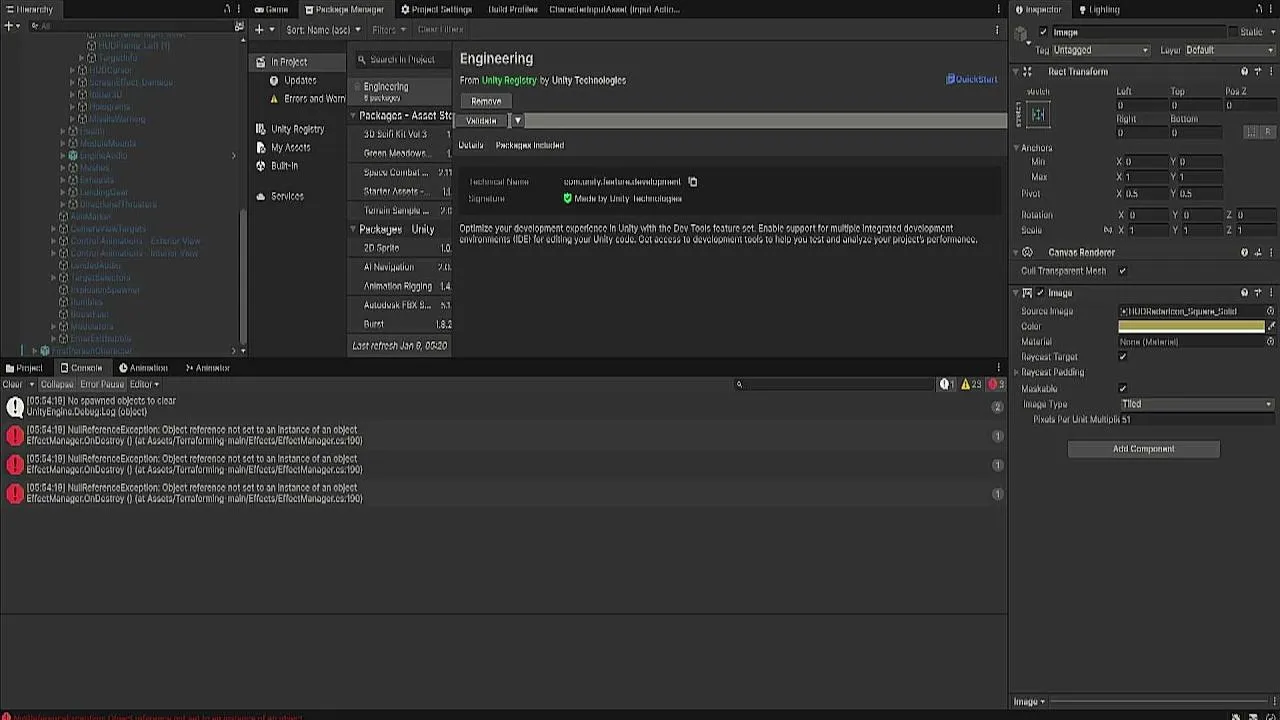The image size is (1280, 720).
Task: Click the Hierarchy search-by-type icon
Action: pos(239,26)
